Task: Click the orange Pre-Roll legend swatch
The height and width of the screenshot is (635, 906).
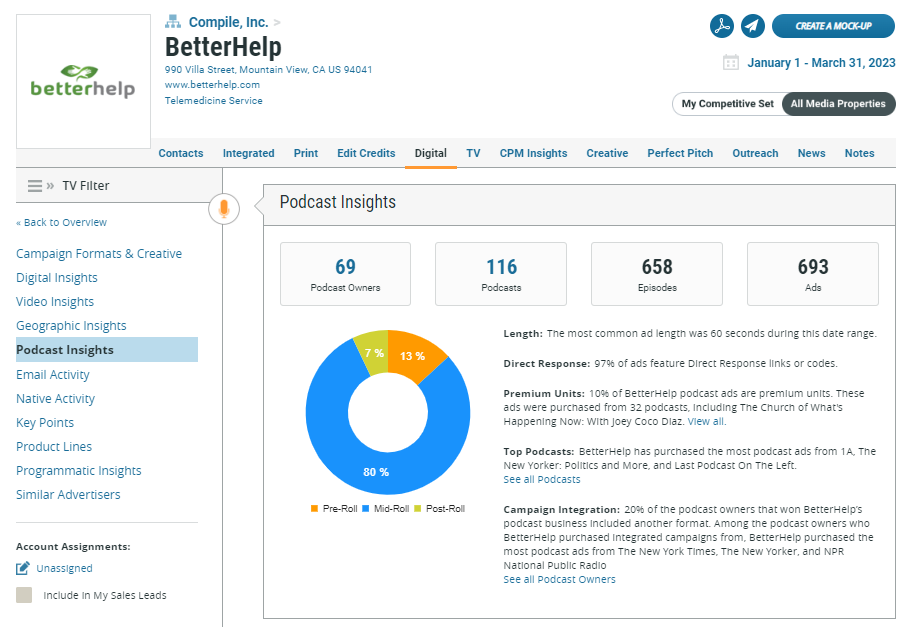Action: coord(314,508)
